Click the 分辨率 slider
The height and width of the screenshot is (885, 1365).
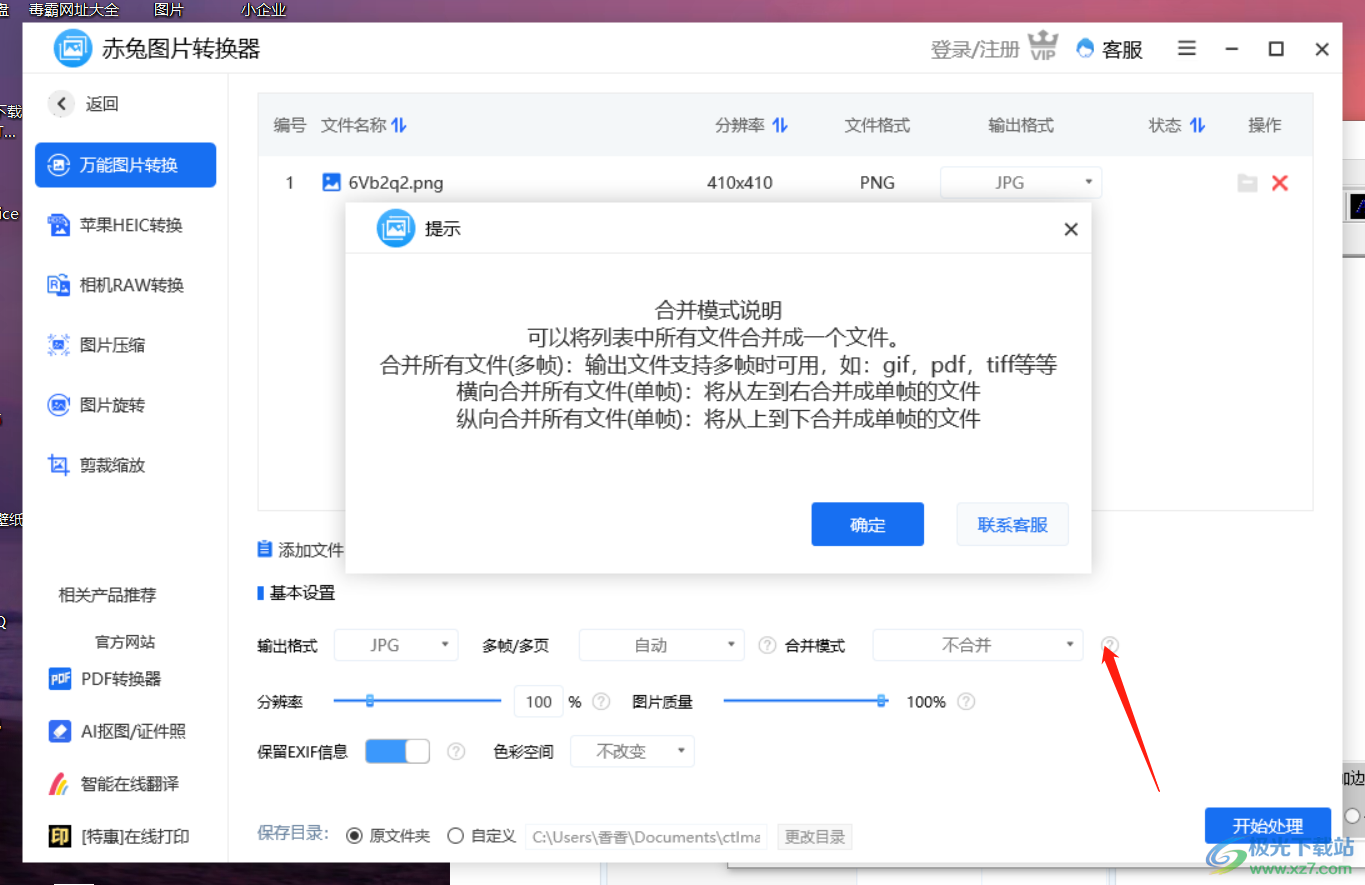[x=417, y=701]
